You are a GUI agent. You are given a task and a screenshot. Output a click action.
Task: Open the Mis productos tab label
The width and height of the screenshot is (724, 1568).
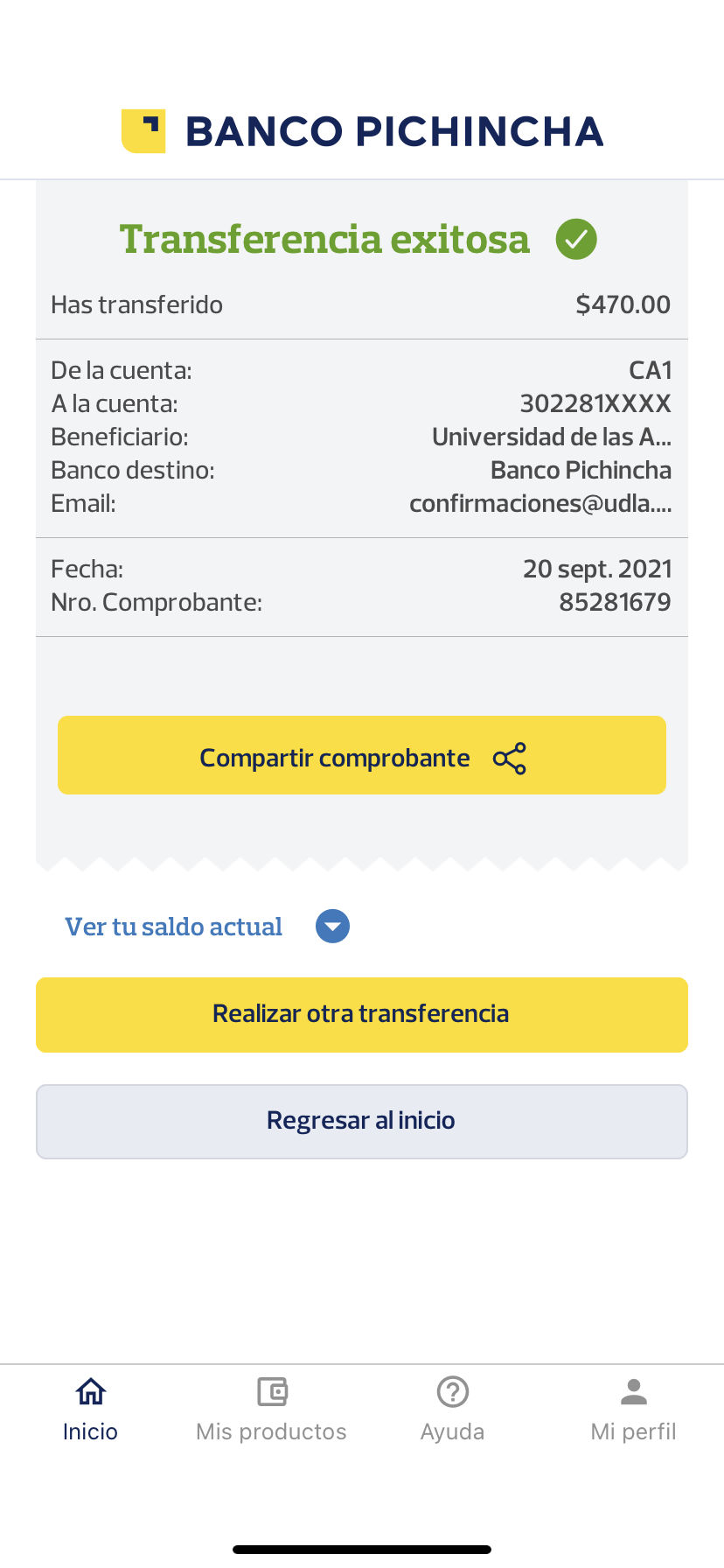click(271, 1431)
